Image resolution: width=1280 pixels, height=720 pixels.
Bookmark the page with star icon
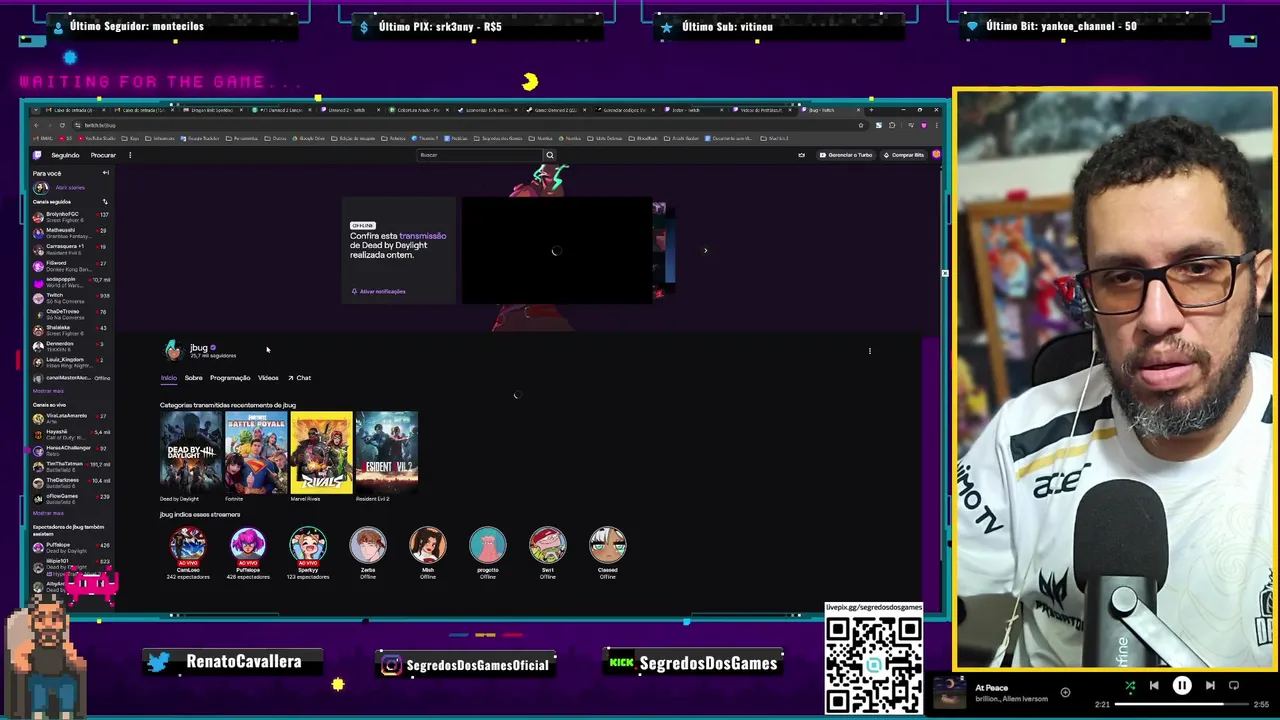pyautogui.click(x=861, y=125)
